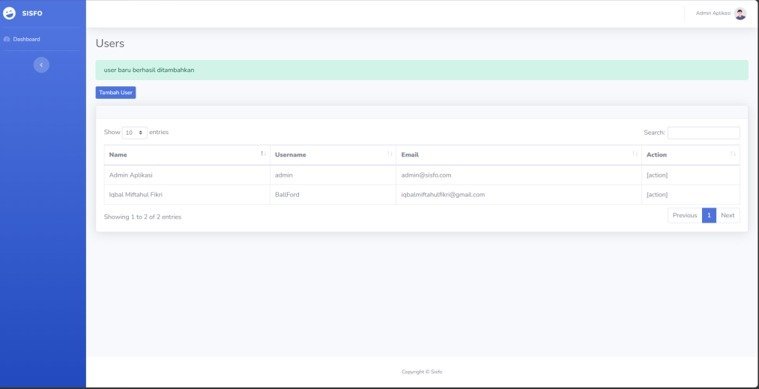This screenshot has width=759, height=389.
Task: Click [action] in the Iqbal Miftahul Fikri row
Action: pos(657,194)
